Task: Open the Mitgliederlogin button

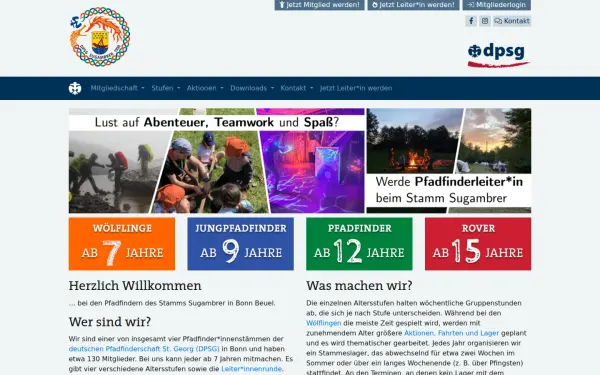Action: [x=497, y=5]
